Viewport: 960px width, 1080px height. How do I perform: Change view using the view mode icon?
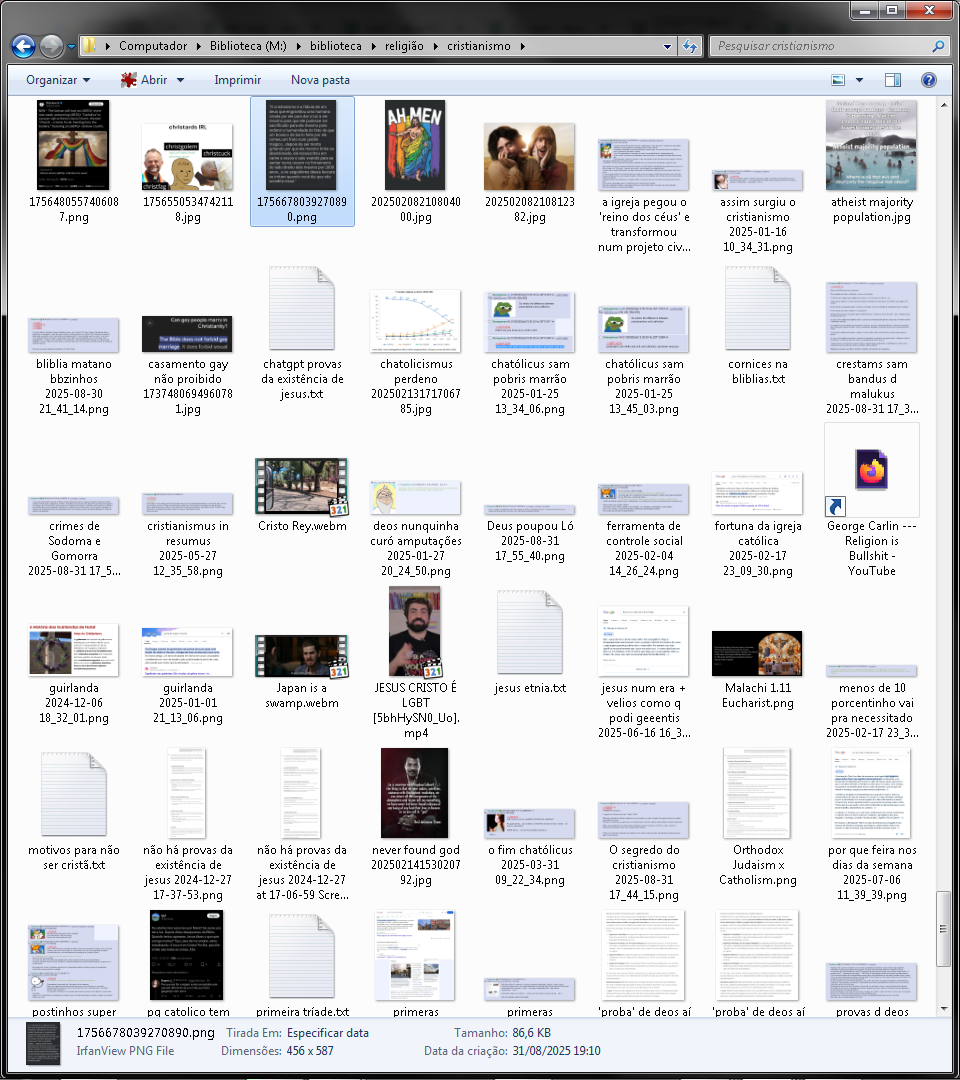pos(838,80)
